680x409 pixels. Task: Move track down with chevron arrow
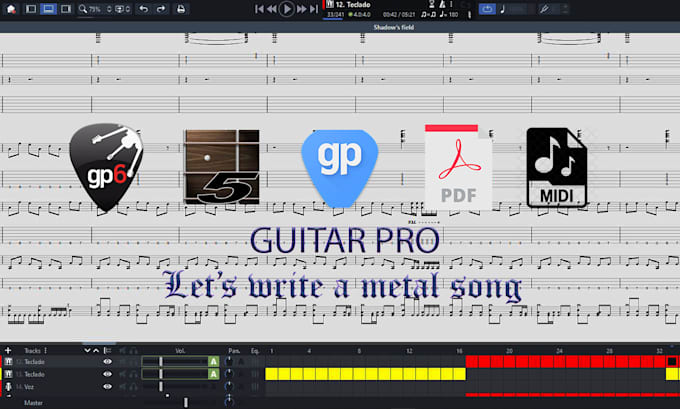(87, 350)
